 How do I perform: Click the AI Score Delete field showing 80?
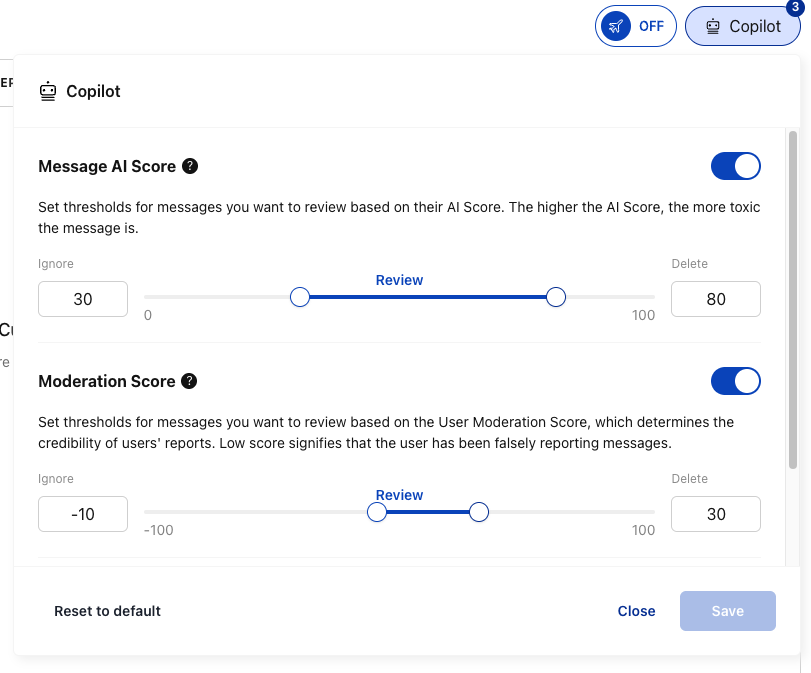(x=715, y=299)
